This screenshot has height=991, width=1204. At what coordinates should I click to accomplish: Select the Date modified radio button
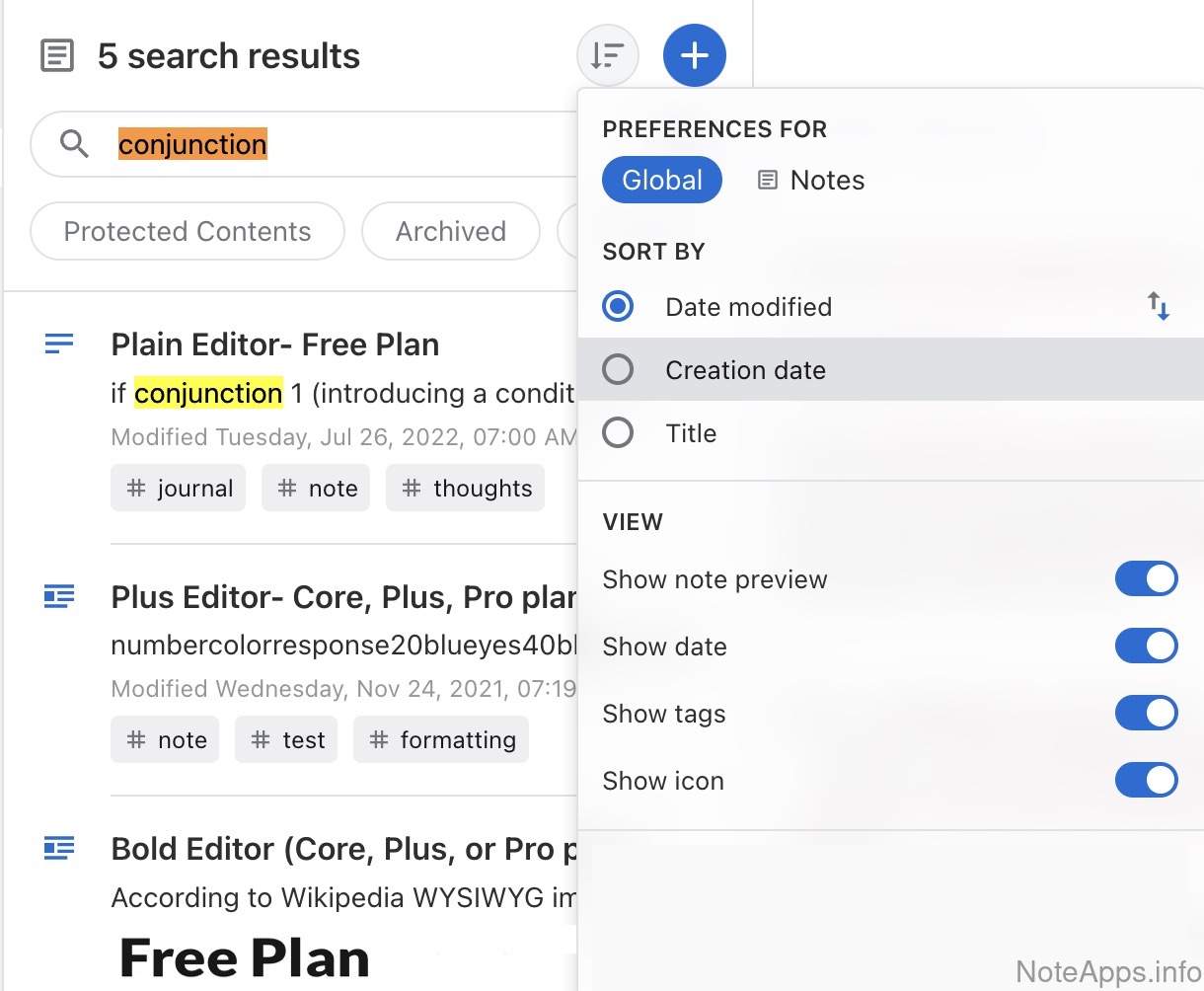(619, 307)
